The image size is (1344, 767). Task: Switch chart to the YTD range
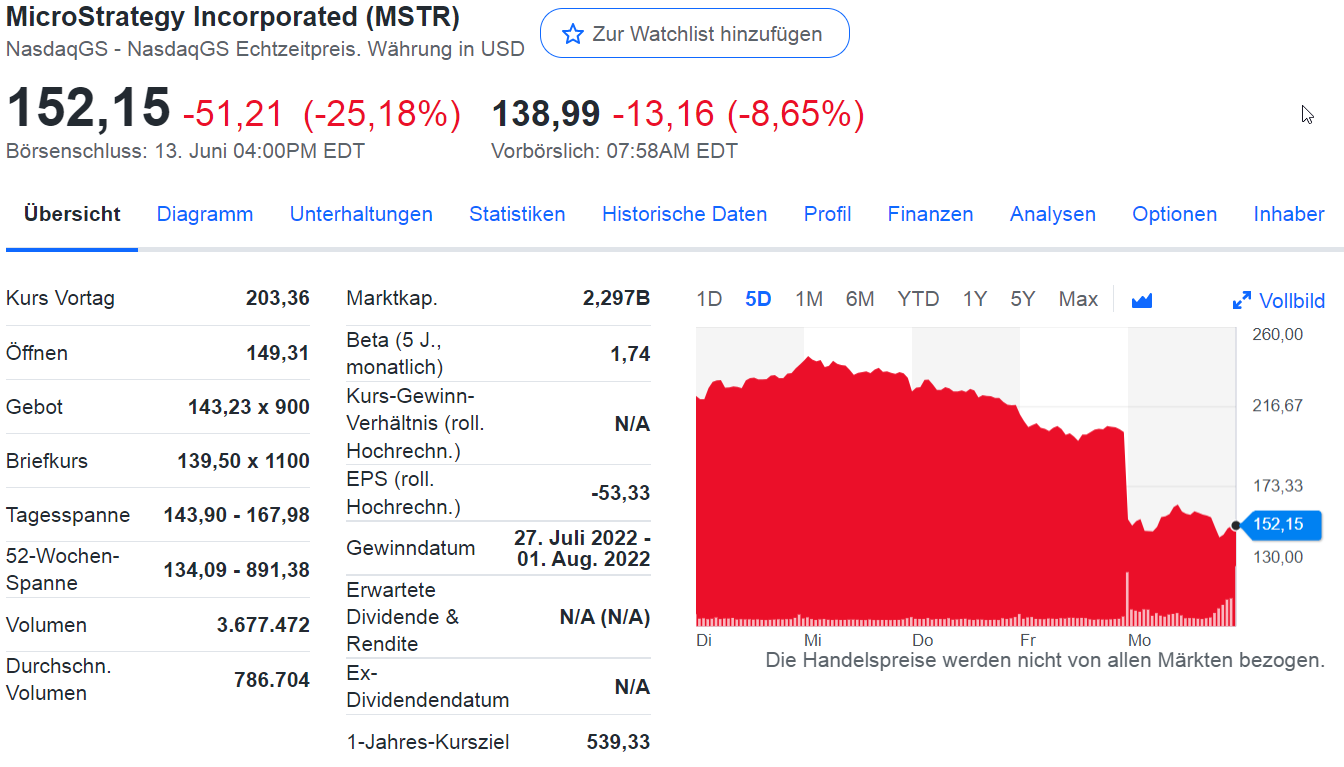(918, 299)
